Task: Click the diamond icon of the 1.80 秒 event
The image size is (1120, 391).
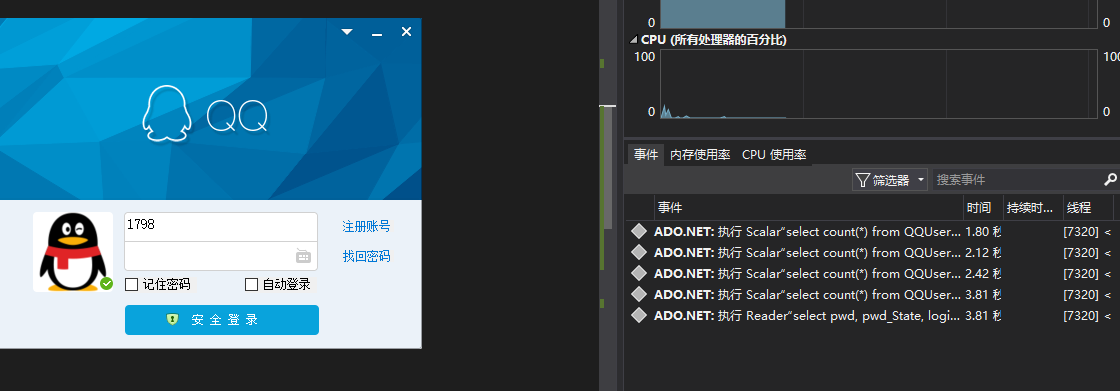Action: [x=639, y=232]
